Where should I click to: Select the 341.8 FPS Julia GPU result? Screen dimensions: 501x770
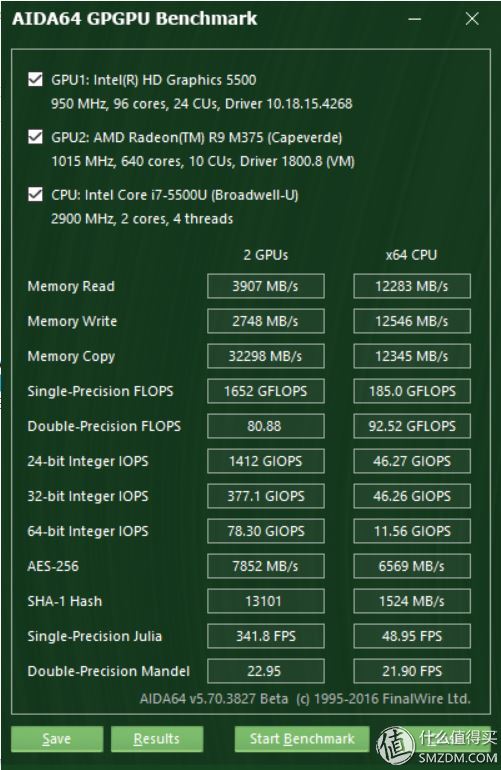(266, 636)
